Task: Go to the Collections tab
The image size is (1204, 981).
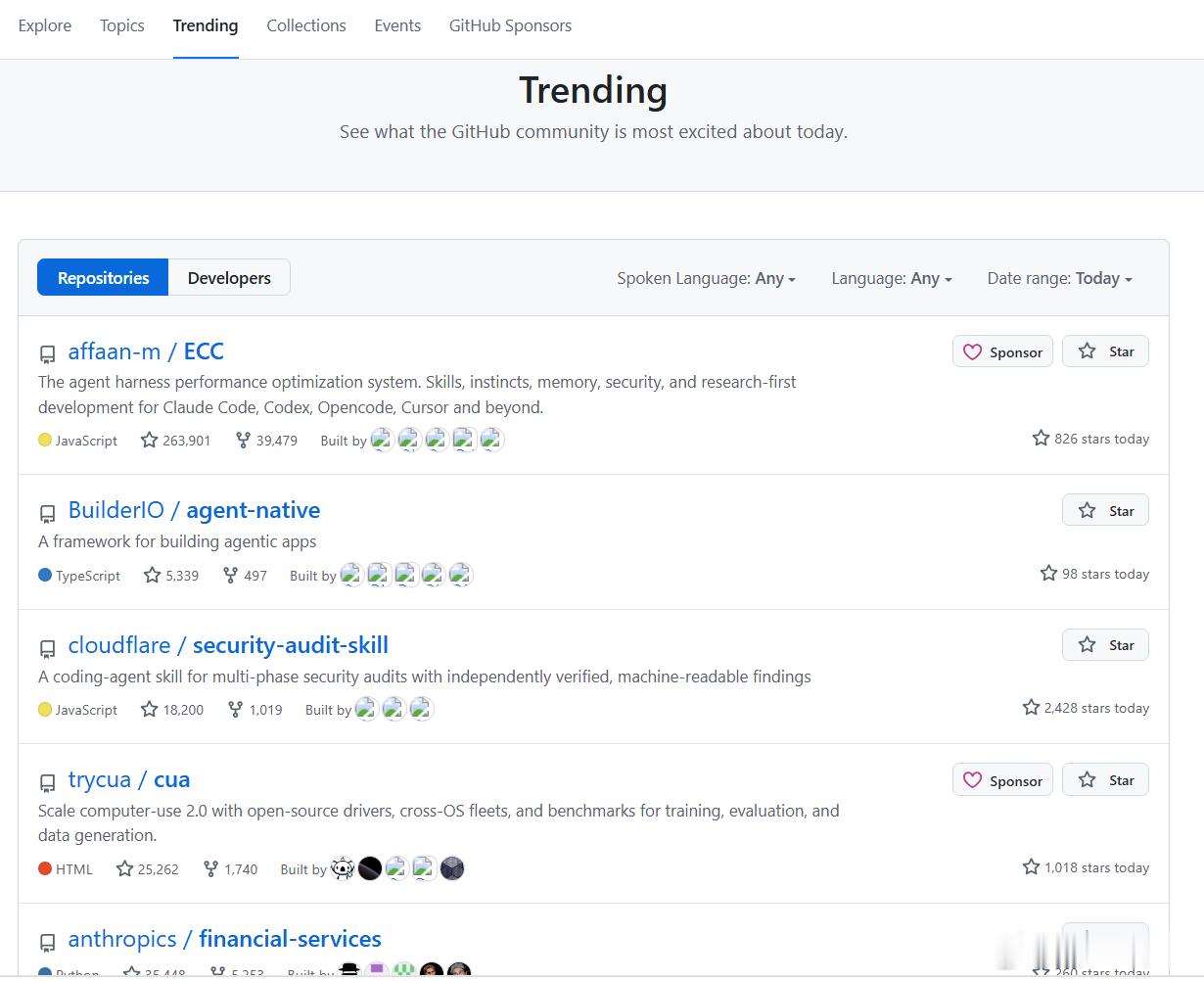Action: 306,25
